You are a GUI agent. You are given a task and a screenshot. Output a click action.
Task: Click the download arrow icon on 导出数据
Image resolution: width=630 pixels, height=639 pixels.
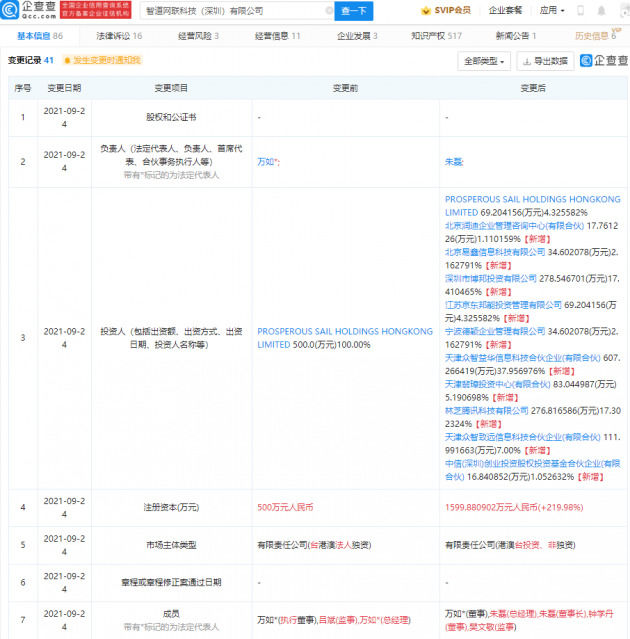[x=527, y=61]
